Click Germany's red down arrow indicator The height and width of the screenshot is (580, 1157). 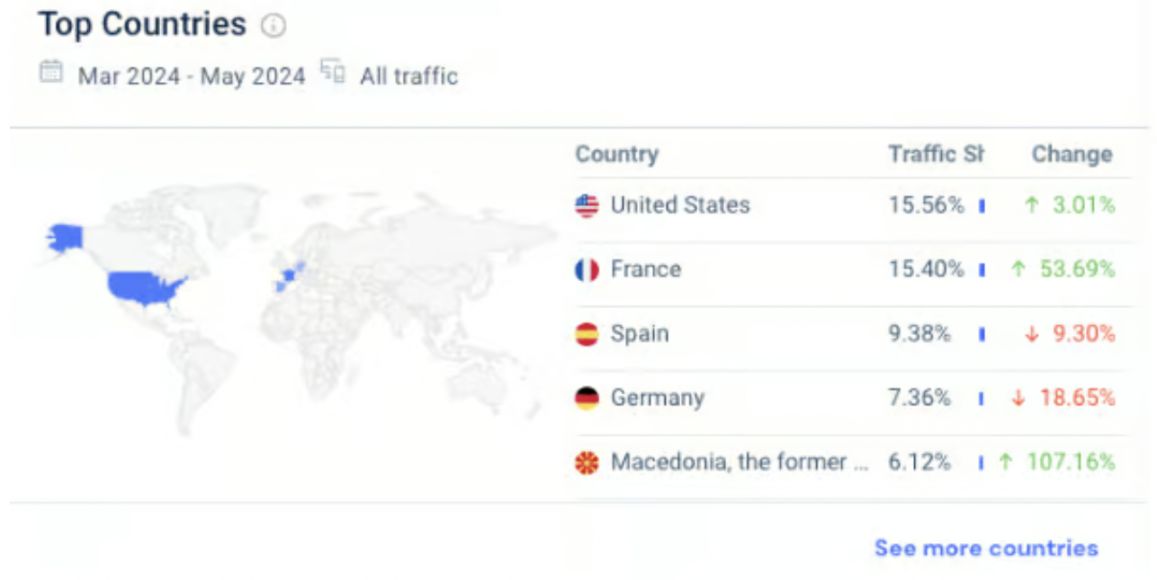(x=1019, y=398)
